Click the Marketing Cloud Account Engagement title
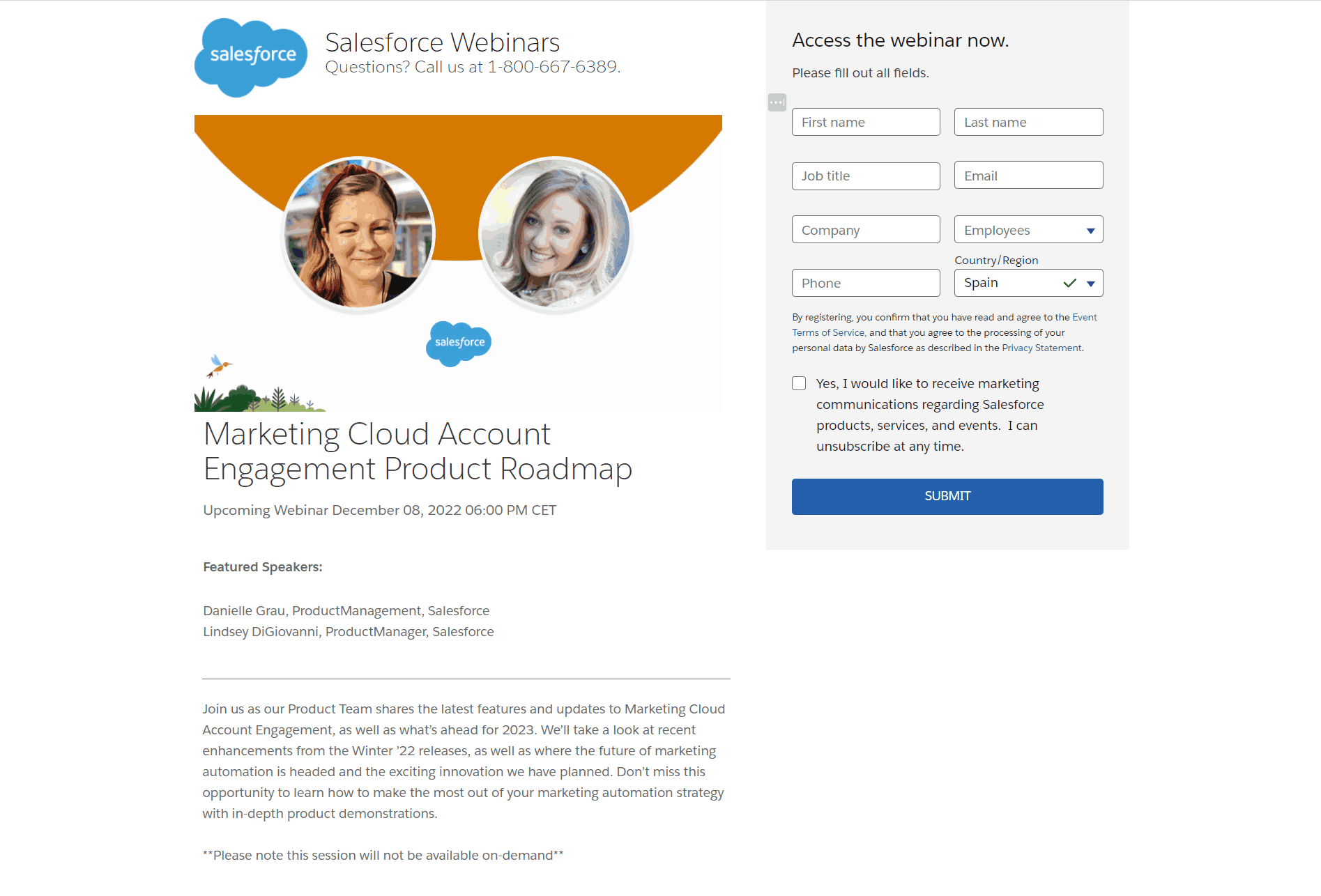Screen dimensions: 1321x896 (x=418, y=451)
